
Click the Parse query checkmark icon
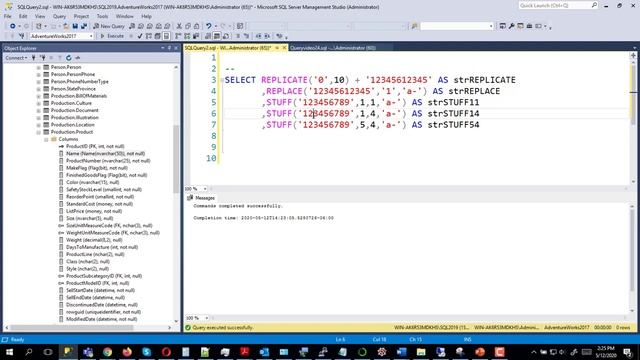click(140, 36)
